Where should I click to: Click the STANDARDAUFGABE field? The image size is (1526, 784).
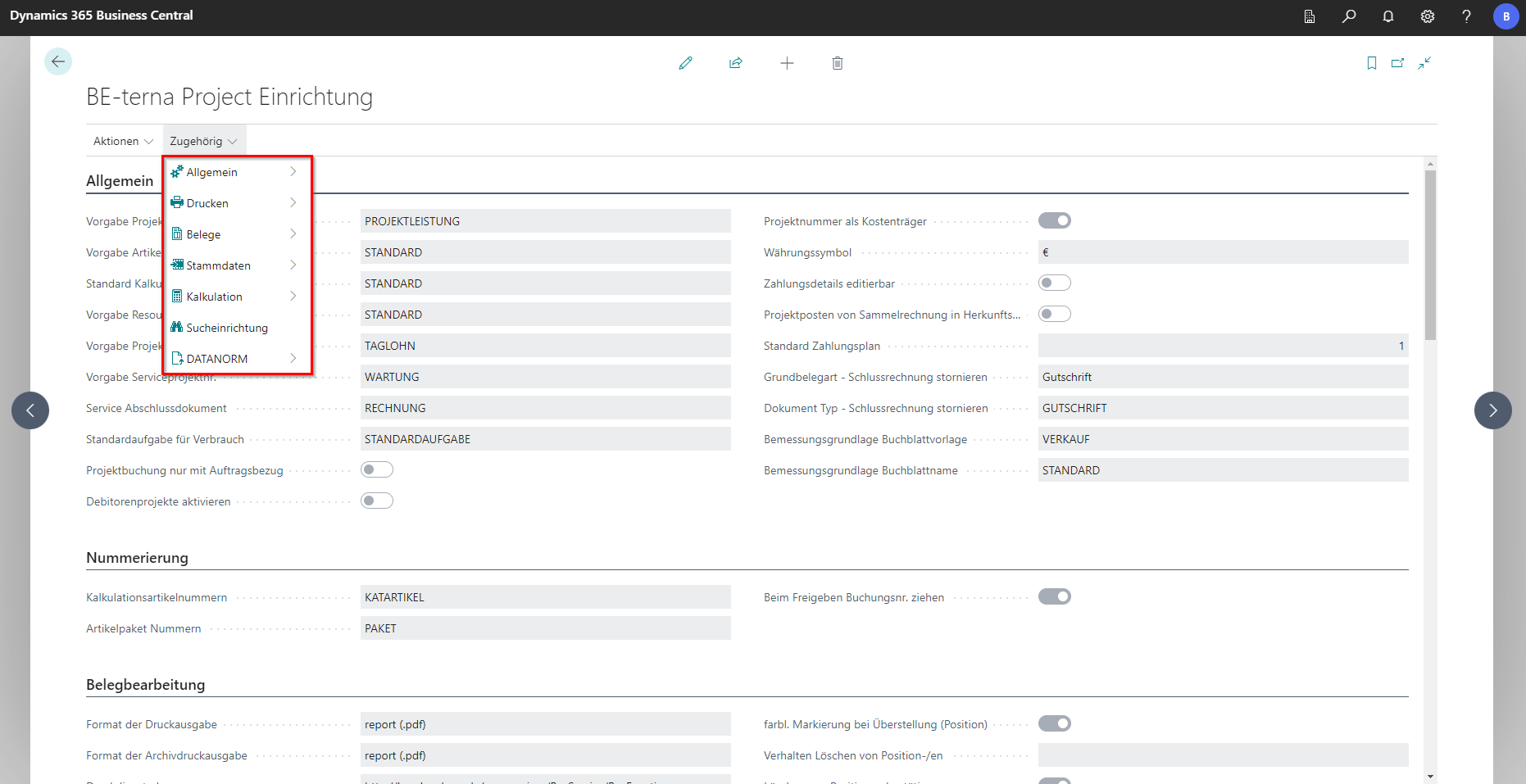546,439
